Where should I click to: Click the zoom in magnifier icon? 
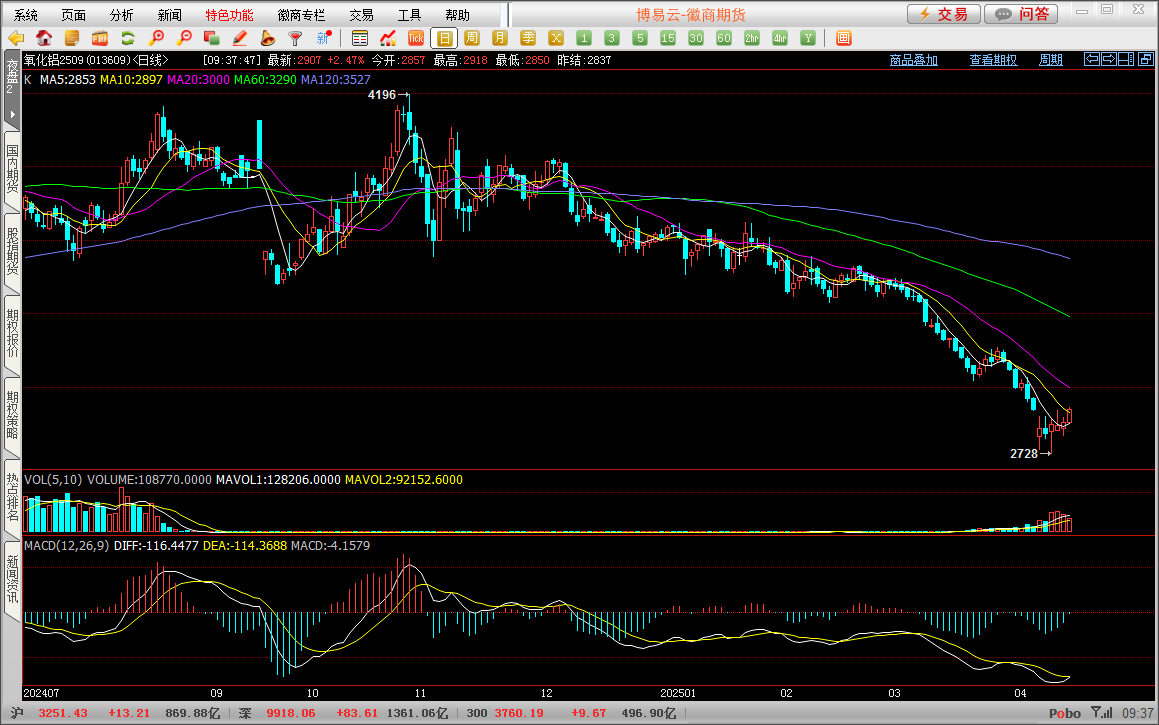coord(156,38)
